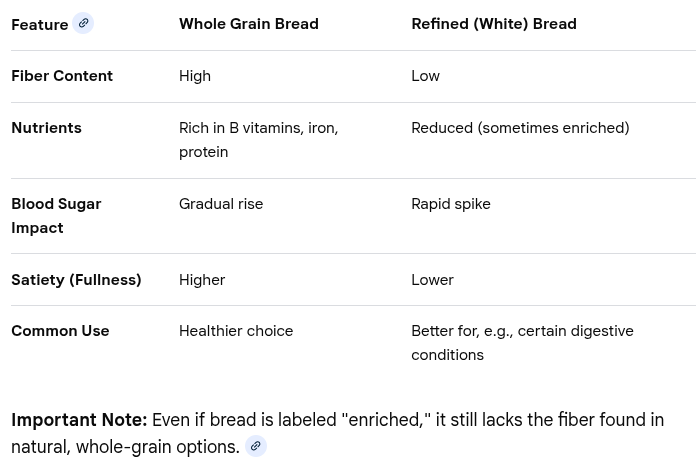This screenshot has width=696, height=467.
Task: Click the link icon beside Feature header
Action: [x=83, y=23]
